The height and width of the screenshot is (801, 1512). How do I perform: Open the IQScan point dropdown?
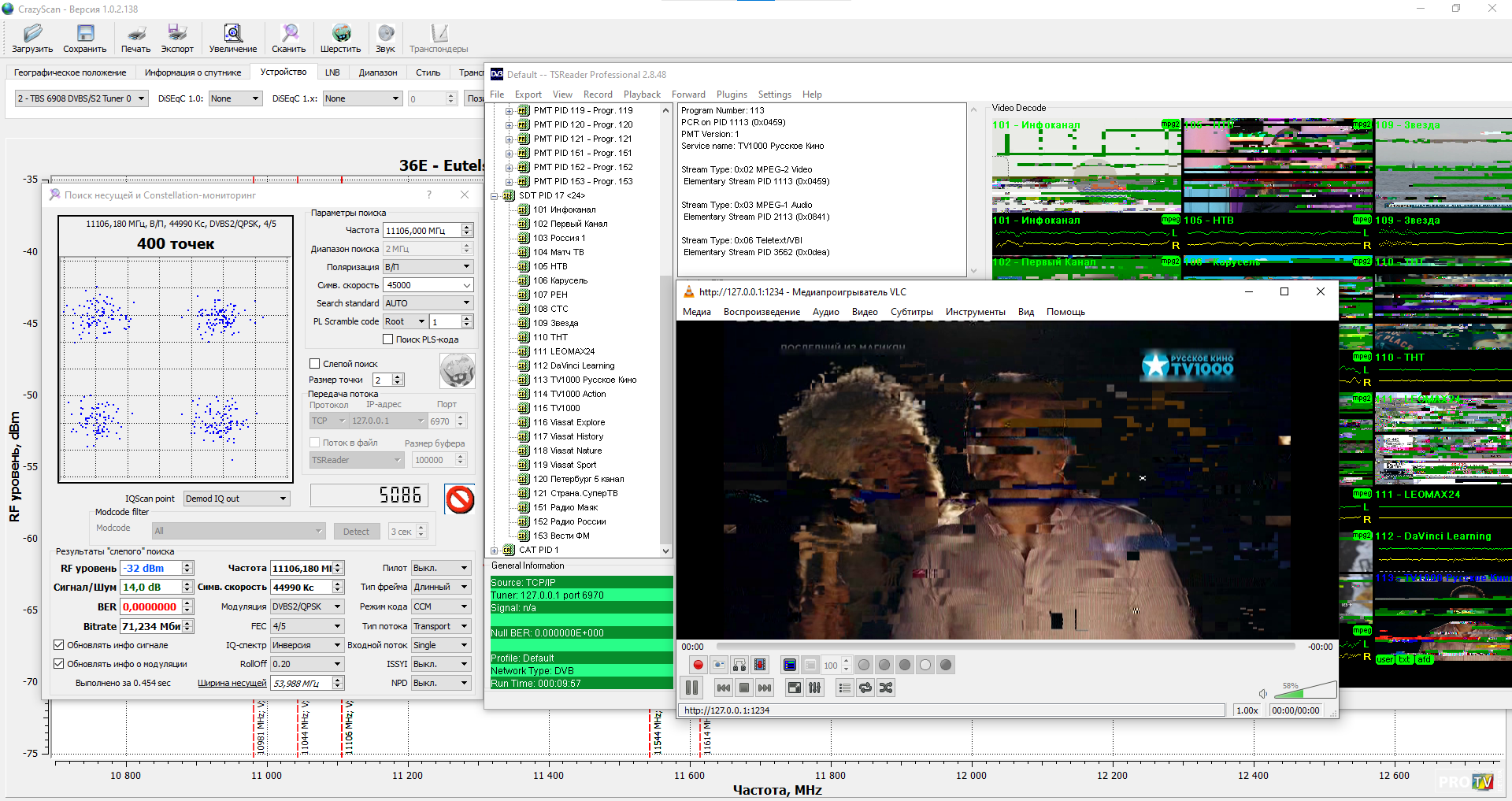(x=236, y=499)
